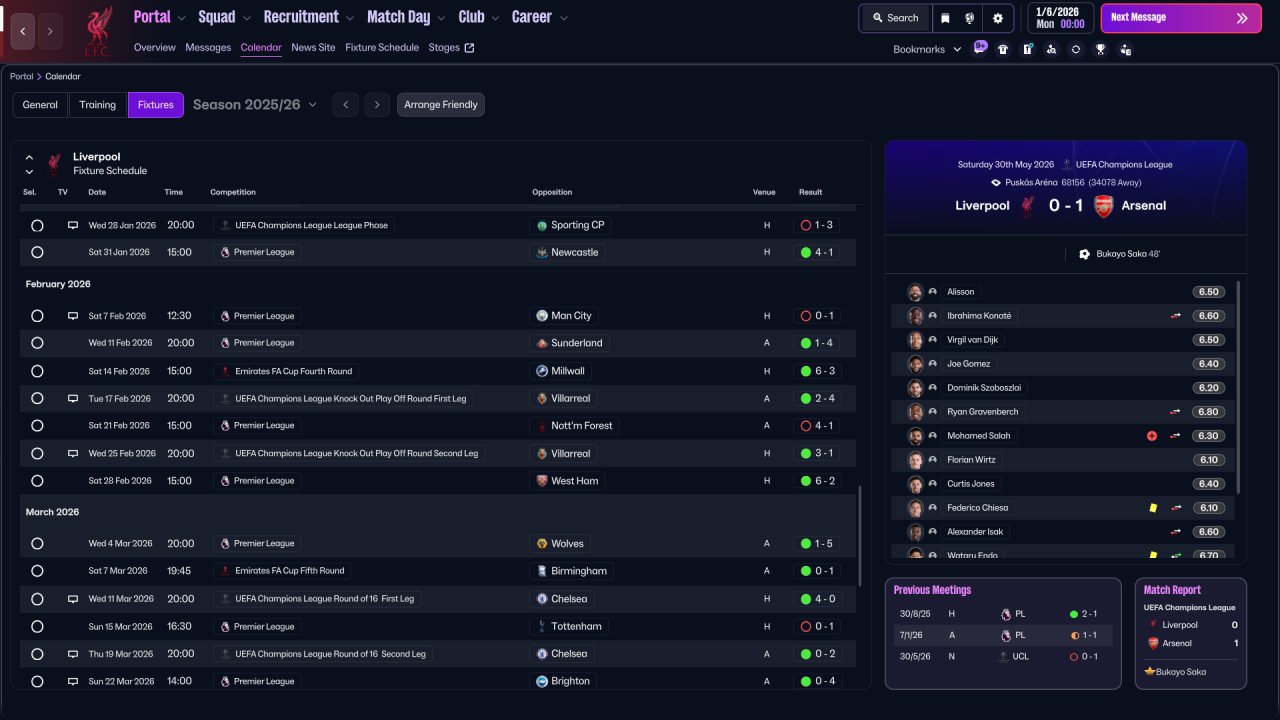Open the world globe icon
1280x720 pixels.
click(x=970, y=18)
